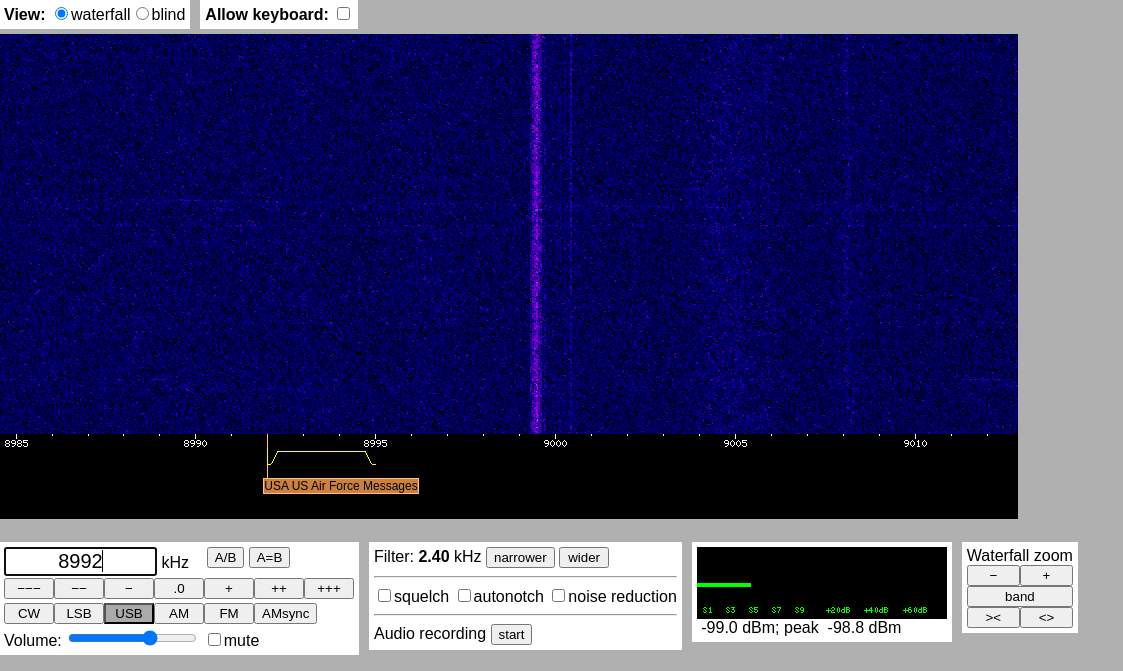This screenshot has height=671, width=1123.
Task: Make the filter narrower
Action: point(520,558)
